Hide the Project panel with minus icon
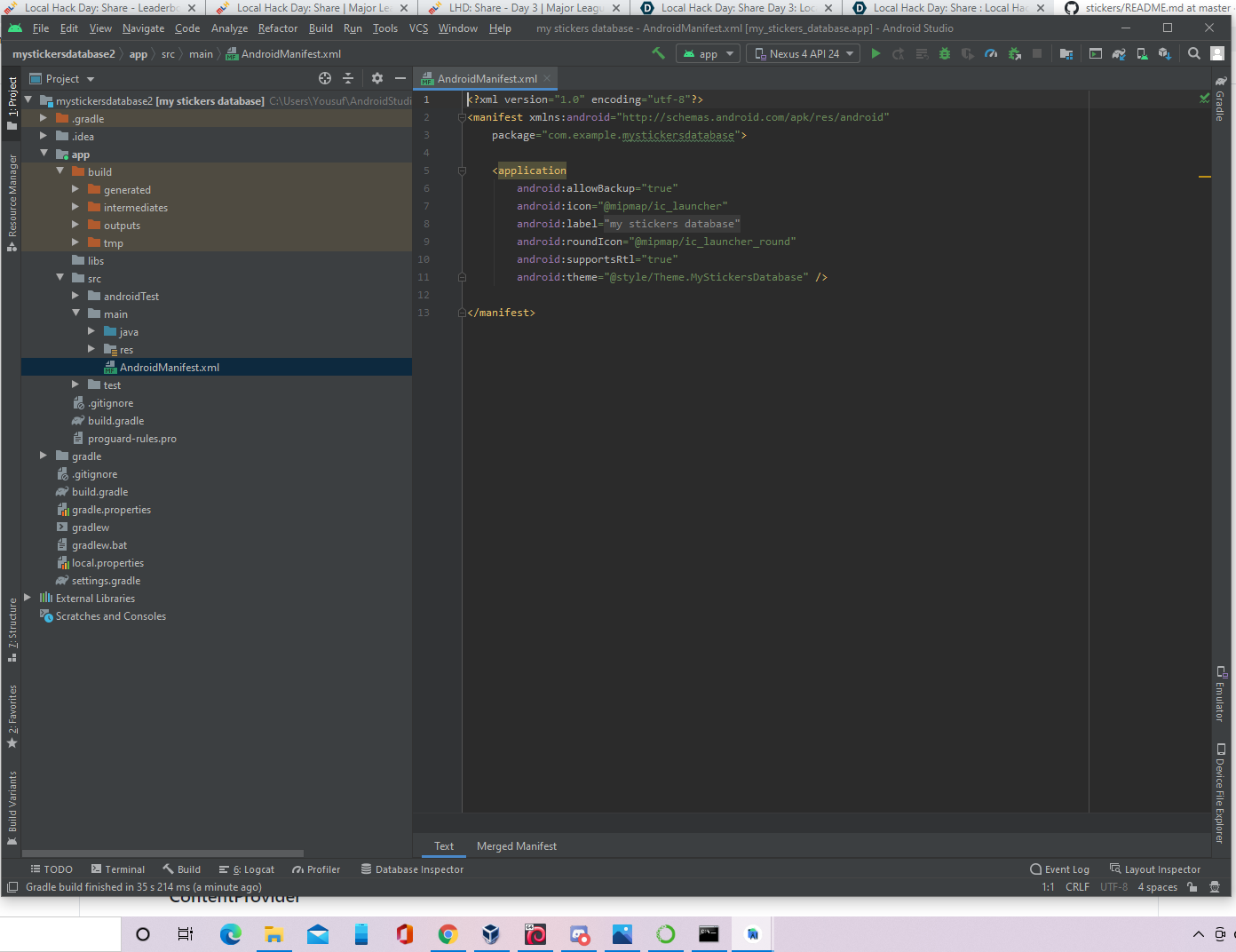This screenshot has height=952, width=1236. [400, 79]
